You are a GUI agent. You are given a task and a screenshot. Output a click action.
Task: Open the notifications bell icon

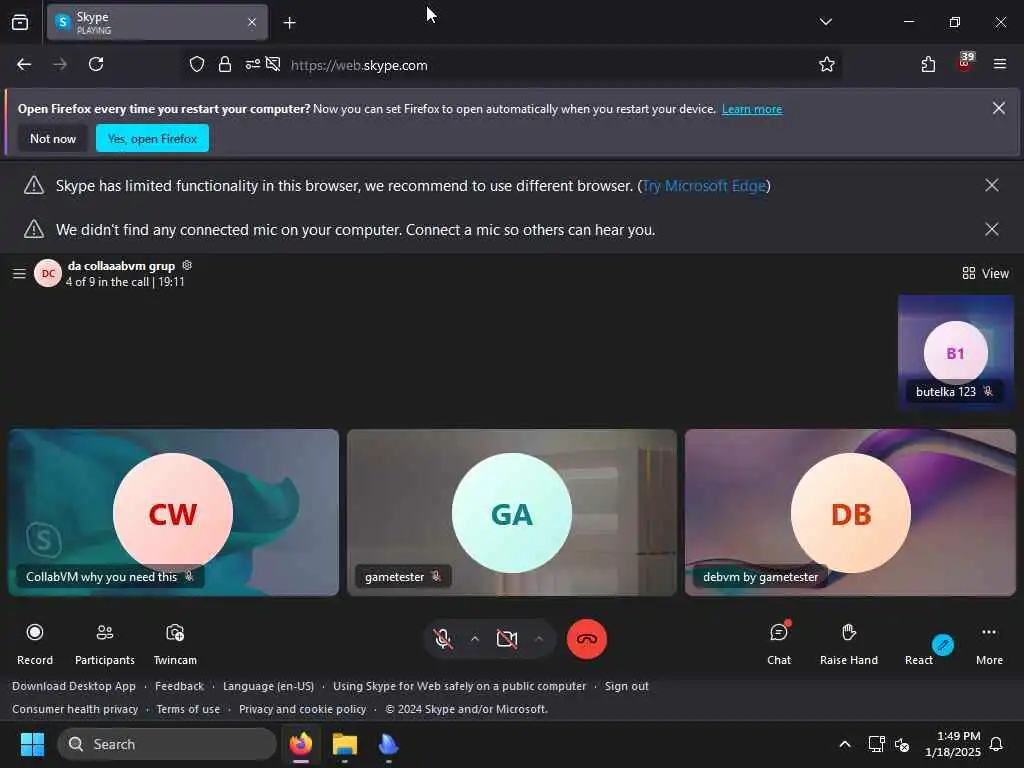coord(997,744)
